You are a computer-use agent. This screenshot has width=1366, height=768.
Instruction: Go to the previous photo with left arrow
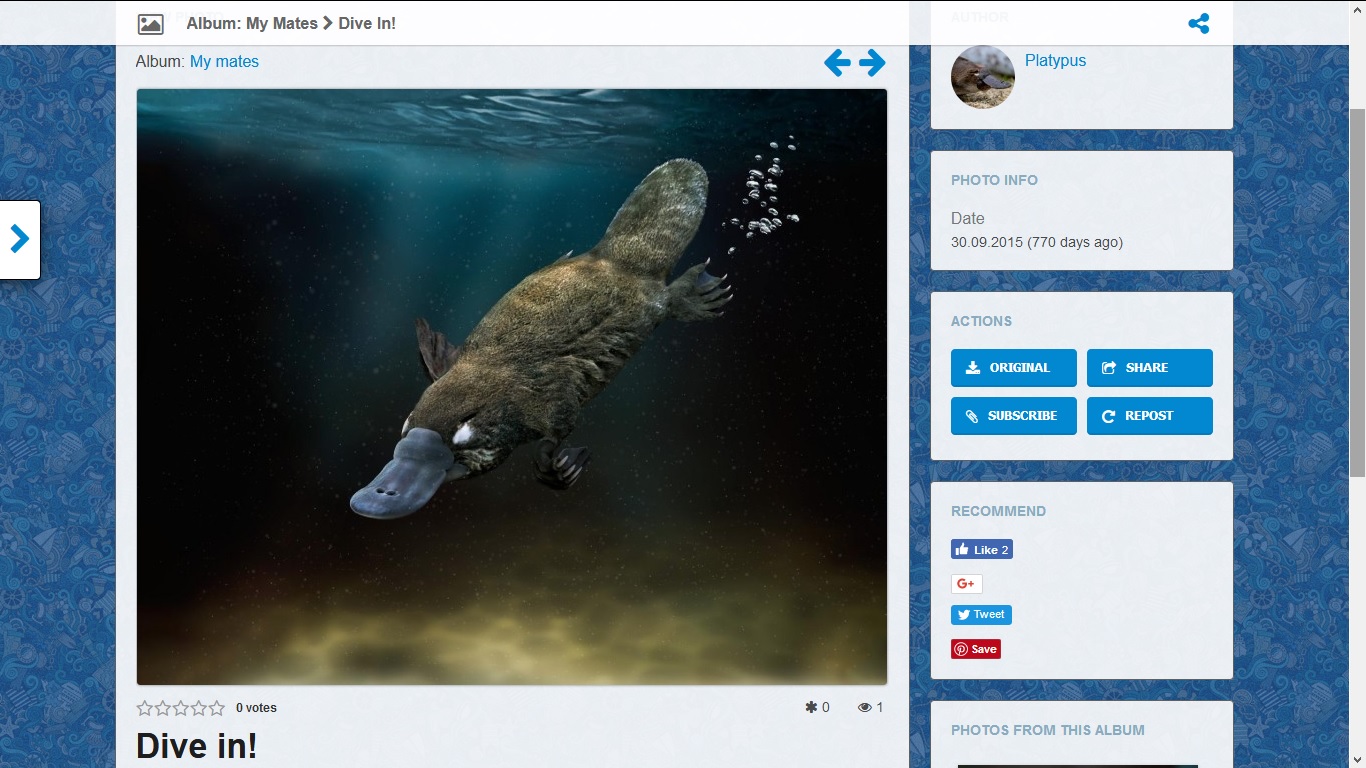[837, 63]
